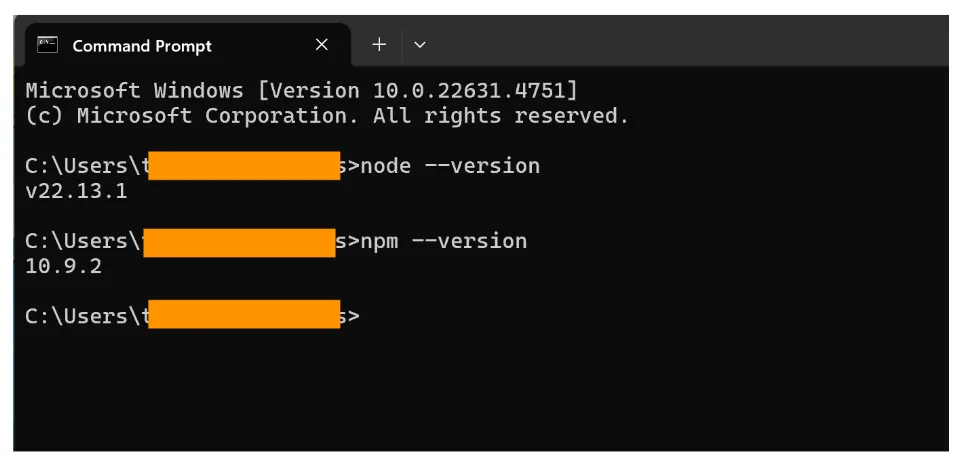The width and height of the screenshot is (958, 461).
Task: Click the 10.9.2 output line
Action: (x=64, y=267)
